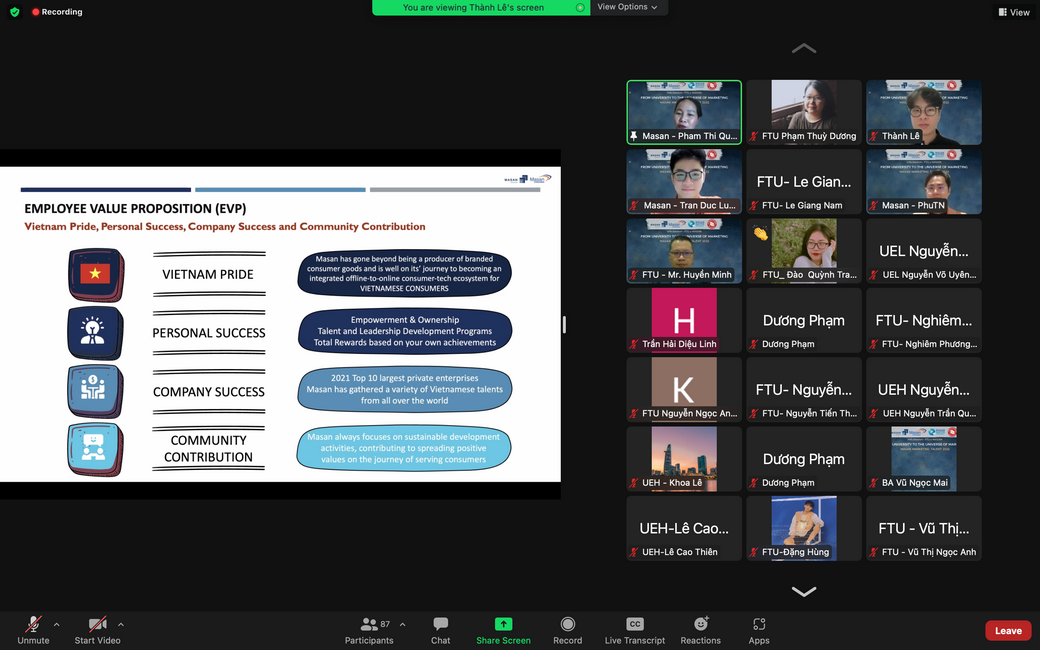The height and width of the screenshot is (650, 1040).
Task: Click the Company Success team icon
Action: 95,391
